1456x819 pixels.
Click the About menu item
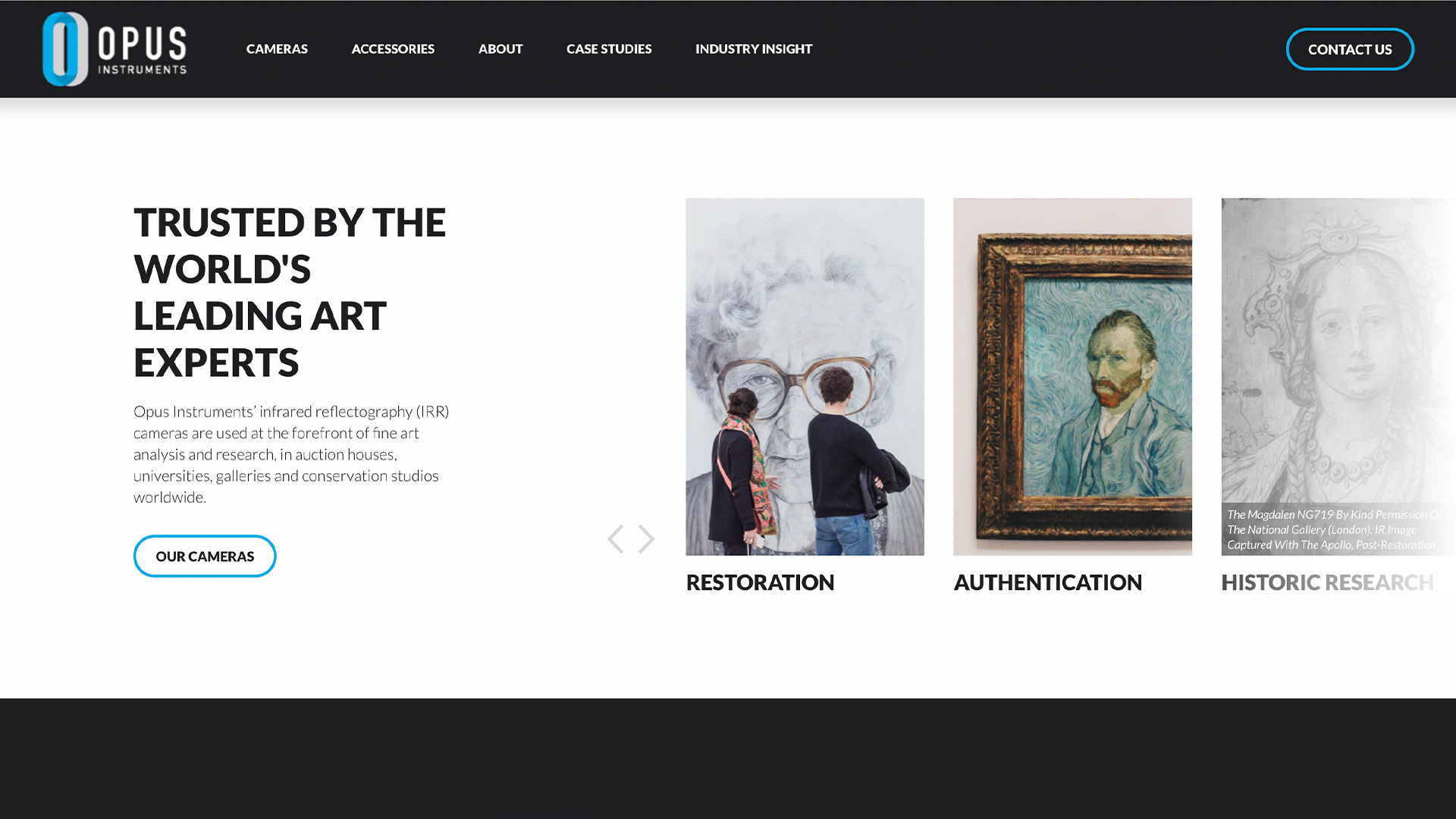501,49
